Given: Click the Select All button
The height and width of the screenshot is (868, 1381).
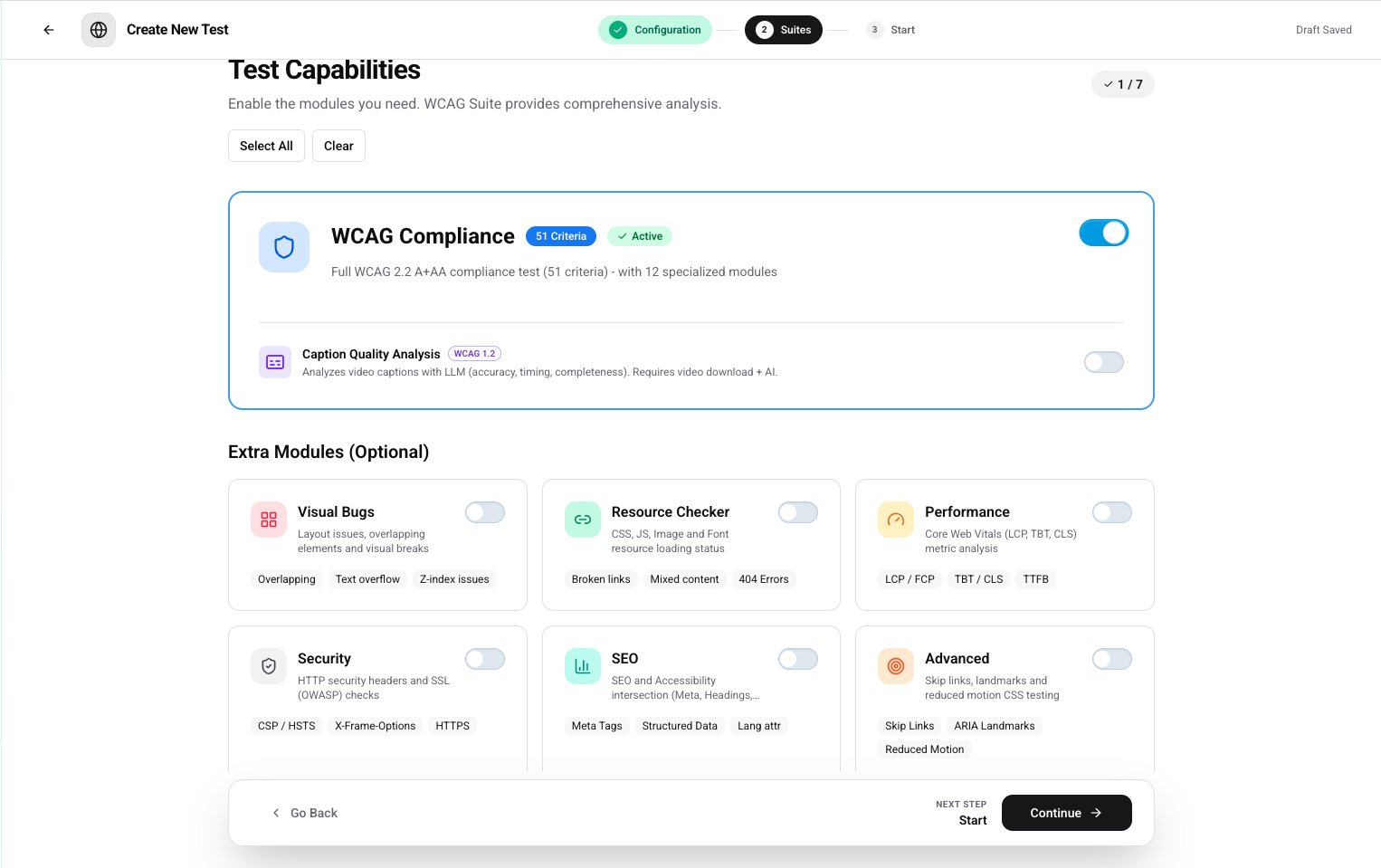Looking at the screenshot, I should tap(266, 146).
